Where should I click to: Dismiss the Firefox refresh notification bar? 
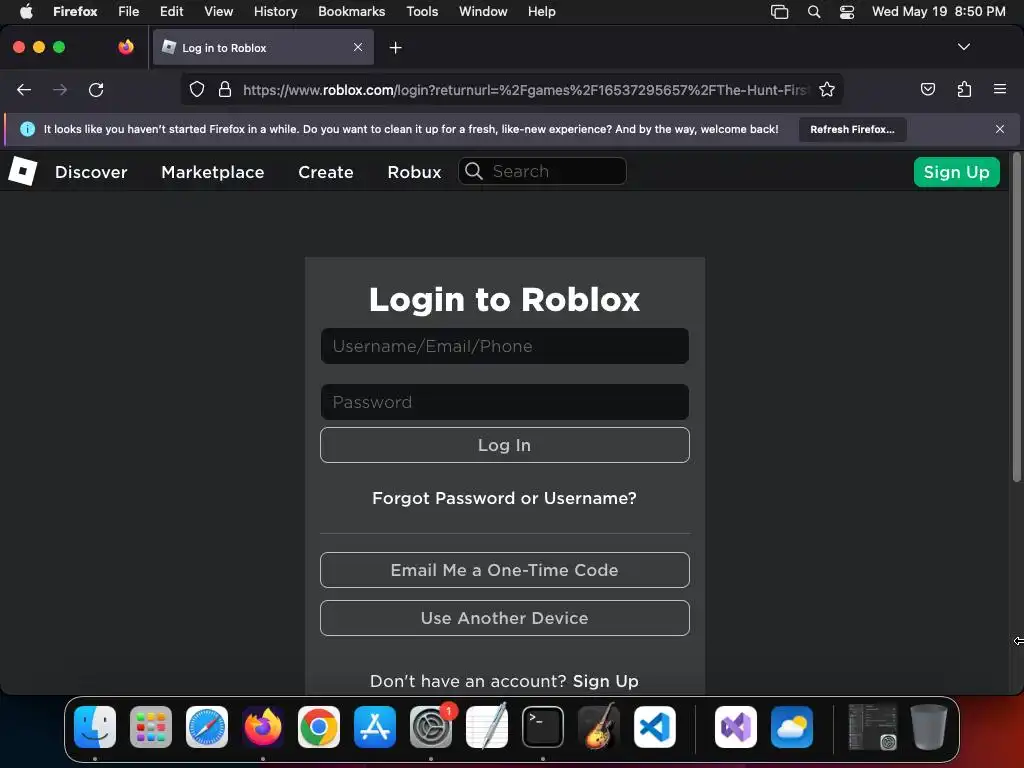coord(1000,129)
